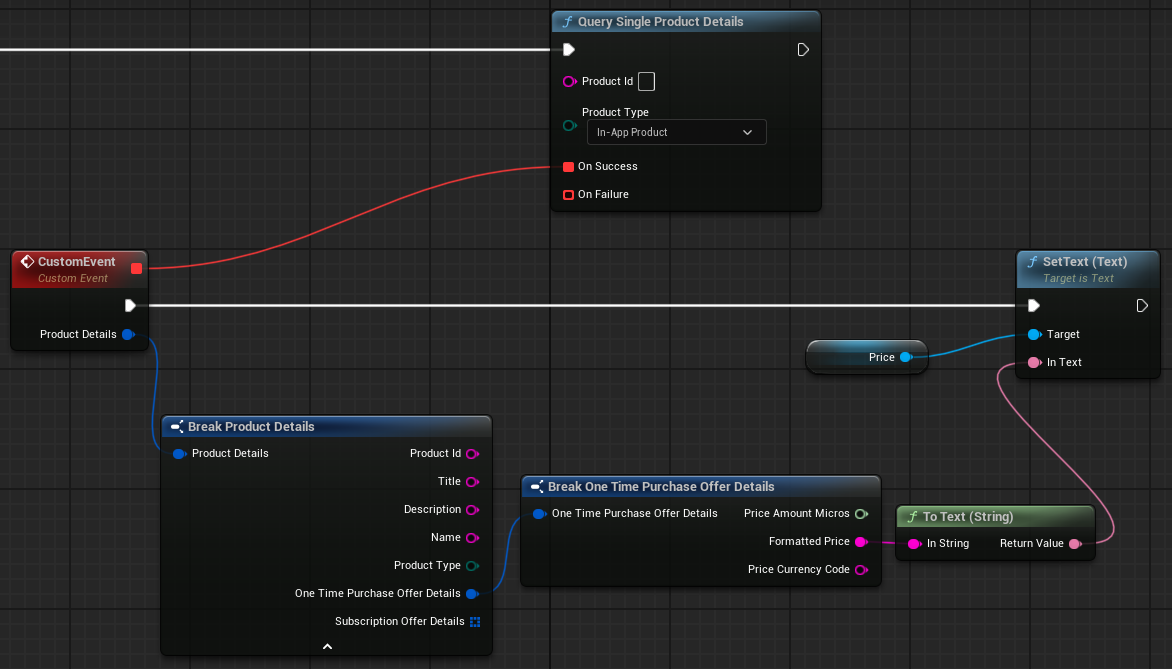Select the CustomEvent node title
The height and width of the screenshot is (669, 1172).
click(76, 262)
